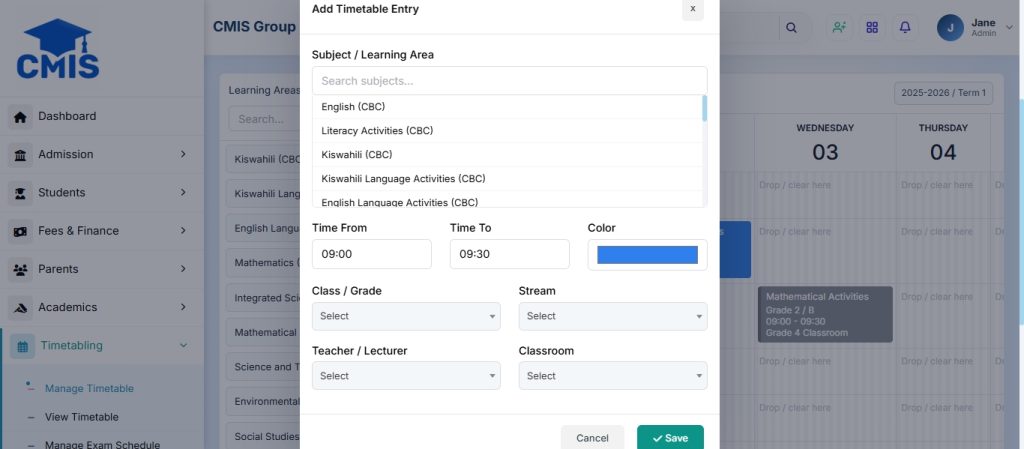The image size is (1024, 449).
Task: Click the Parents group icon
Action: 20,270
